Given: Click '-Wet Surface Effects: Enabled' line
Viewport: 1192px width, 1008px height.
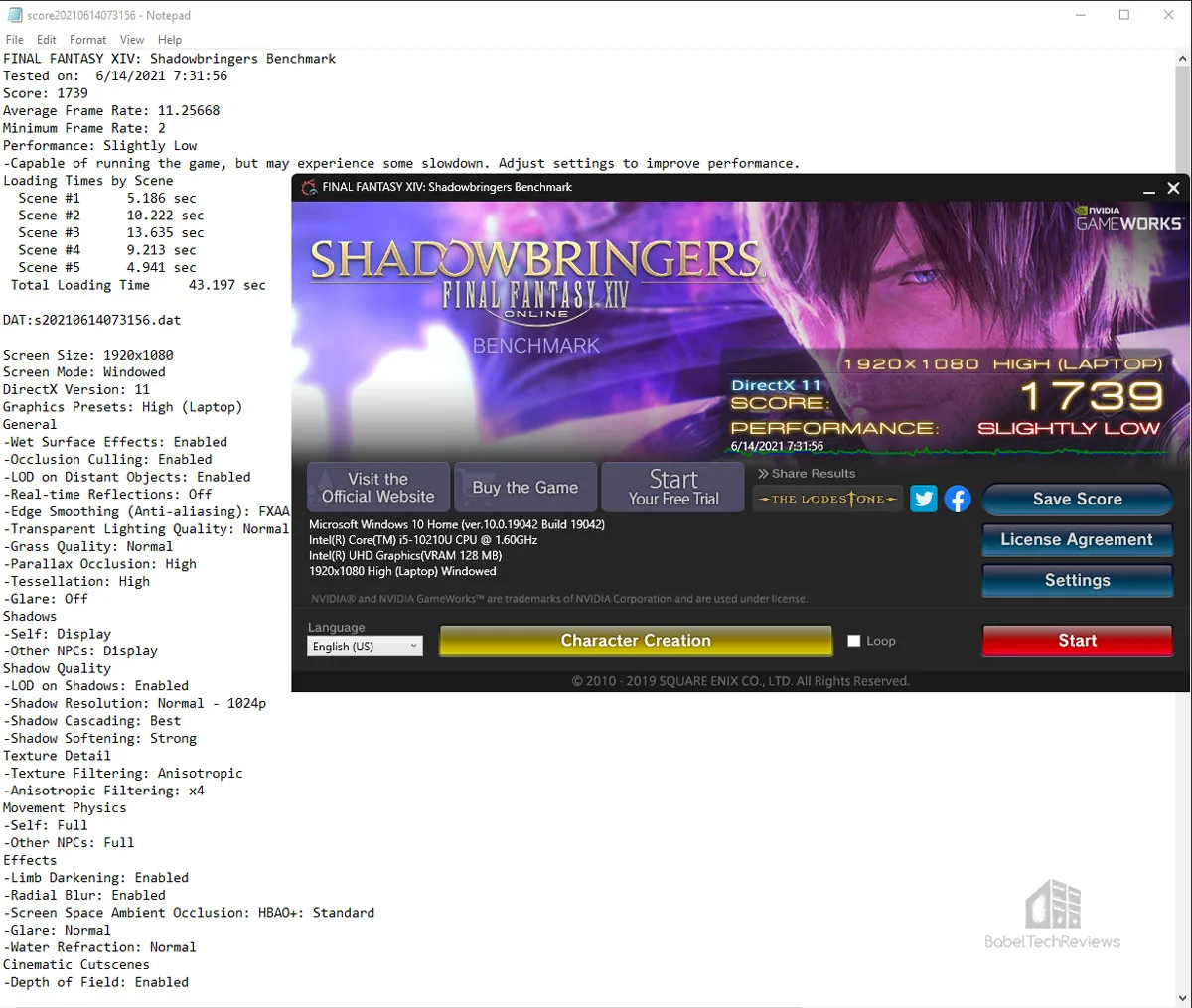Looking at the screenshot, I should click(x=115, y=442).
